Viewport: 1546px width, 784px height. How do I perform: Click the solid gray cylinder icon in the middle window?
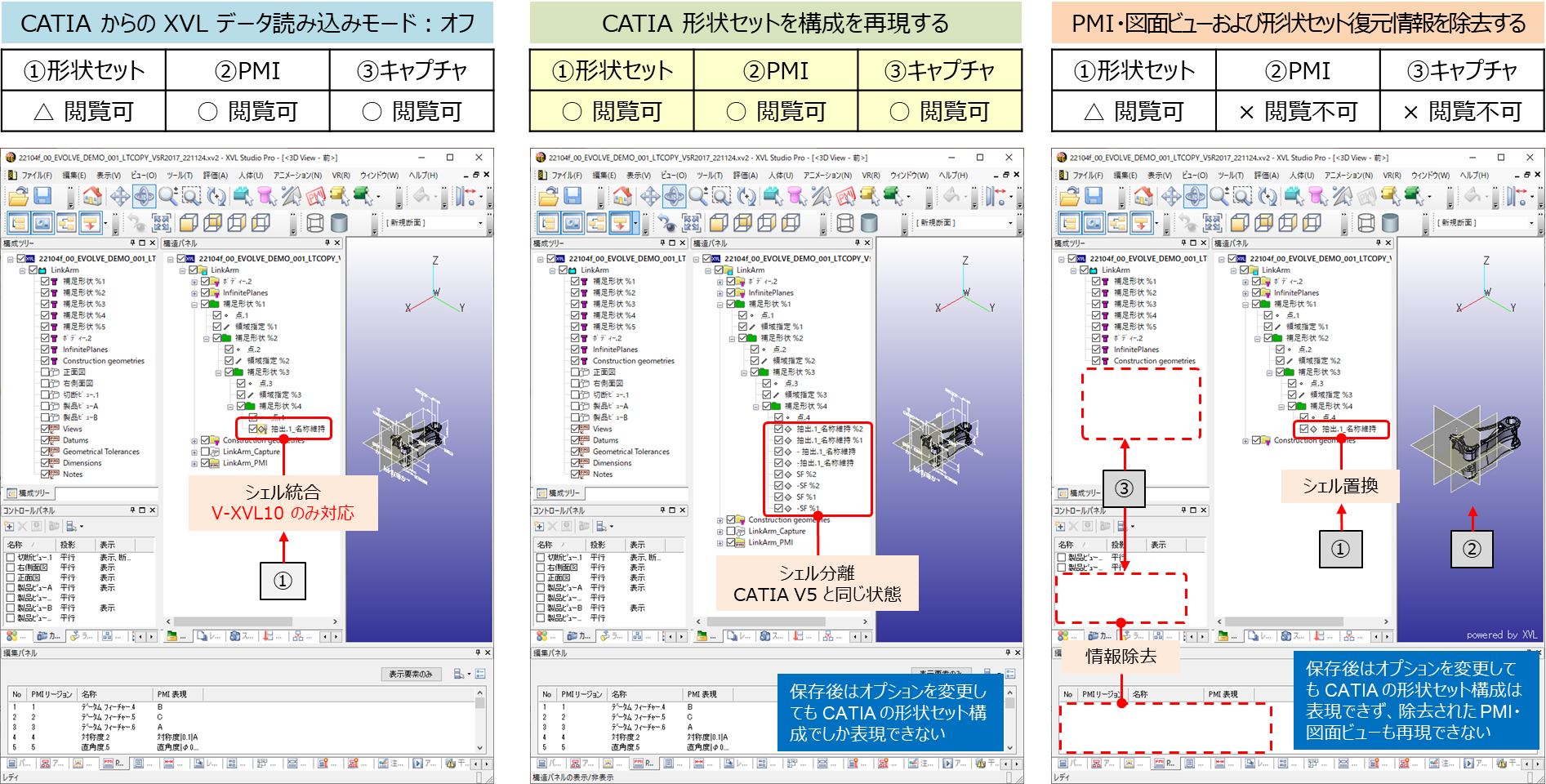point(869,223)
